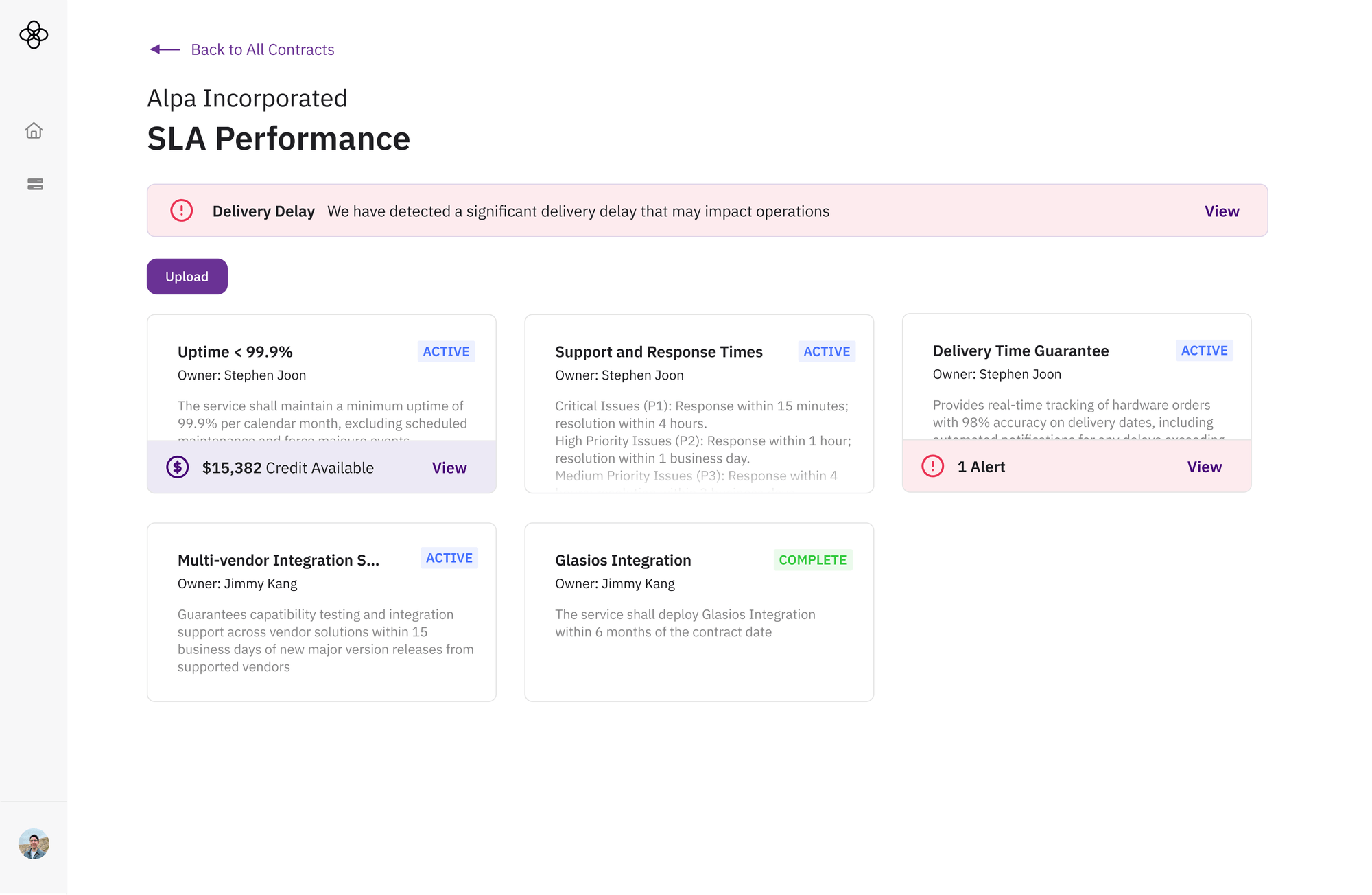Image resolution: width=1372 pixels, height=895 pixels.
Task: Open Back to All Contracts link
Action: [262, 49]
